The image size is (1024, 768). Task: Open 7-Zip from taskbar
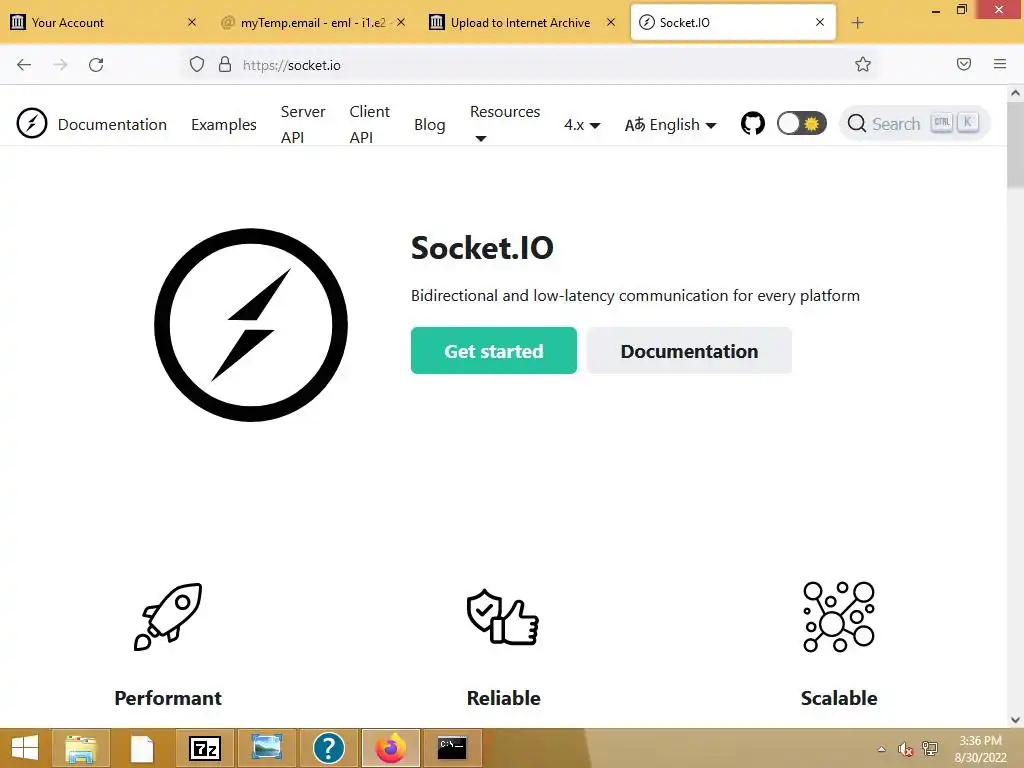(x=204, y=748)
